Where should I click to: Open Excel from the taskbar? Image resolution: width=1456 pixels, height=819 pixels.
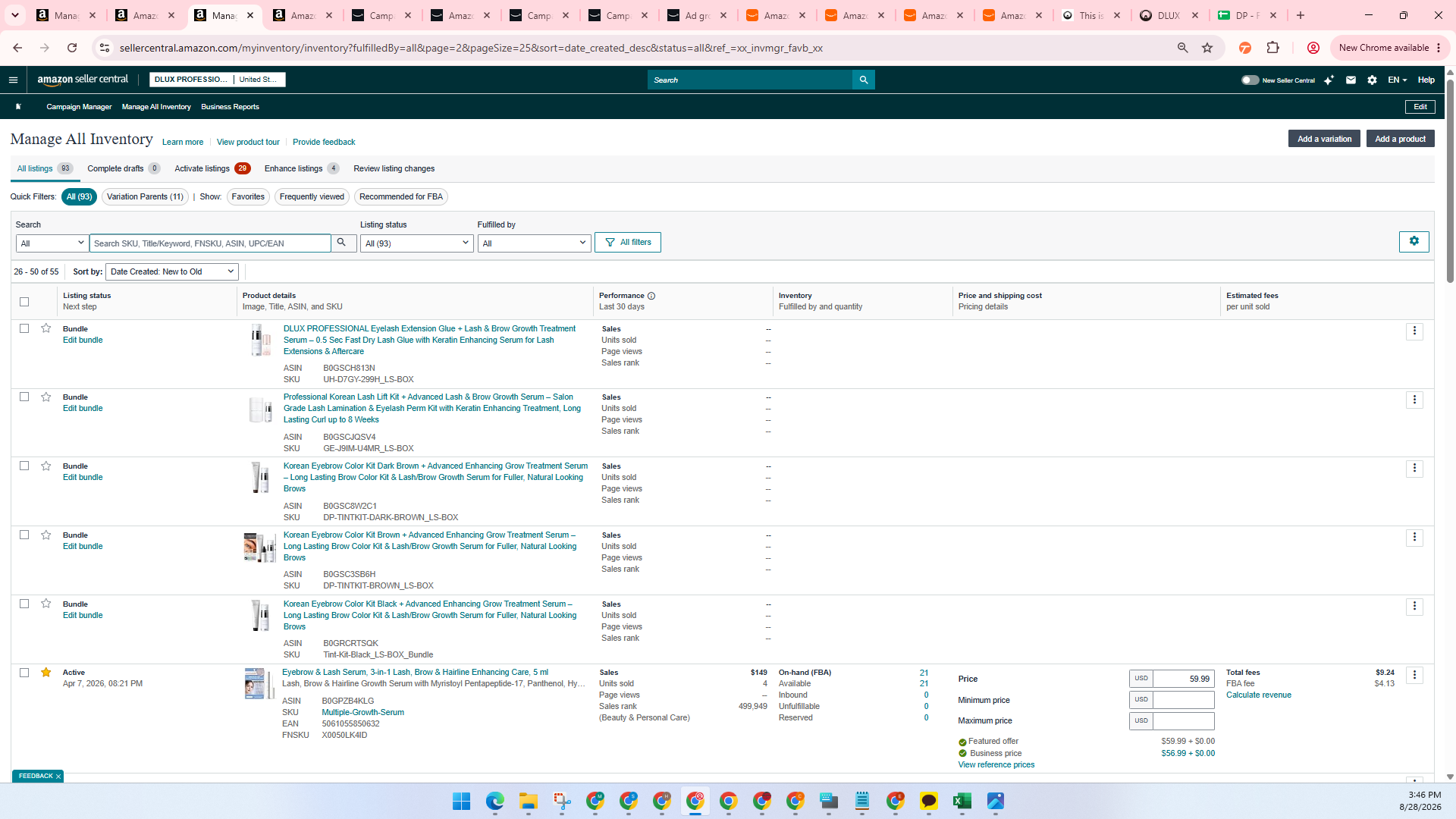pos(962,801)
